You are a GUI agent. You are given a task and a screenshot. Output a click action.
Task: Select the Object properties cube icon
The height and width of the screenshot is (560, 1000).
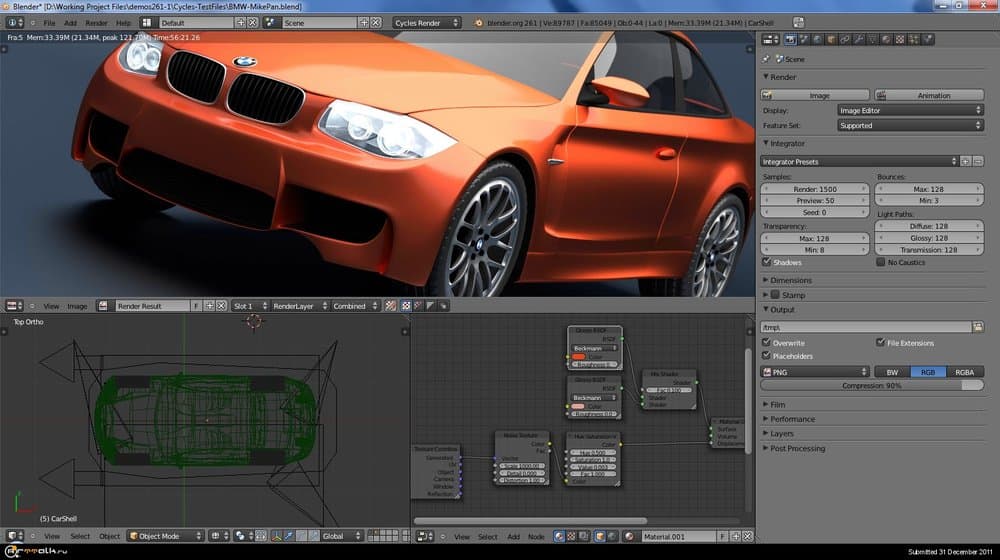tap(831, 39)
